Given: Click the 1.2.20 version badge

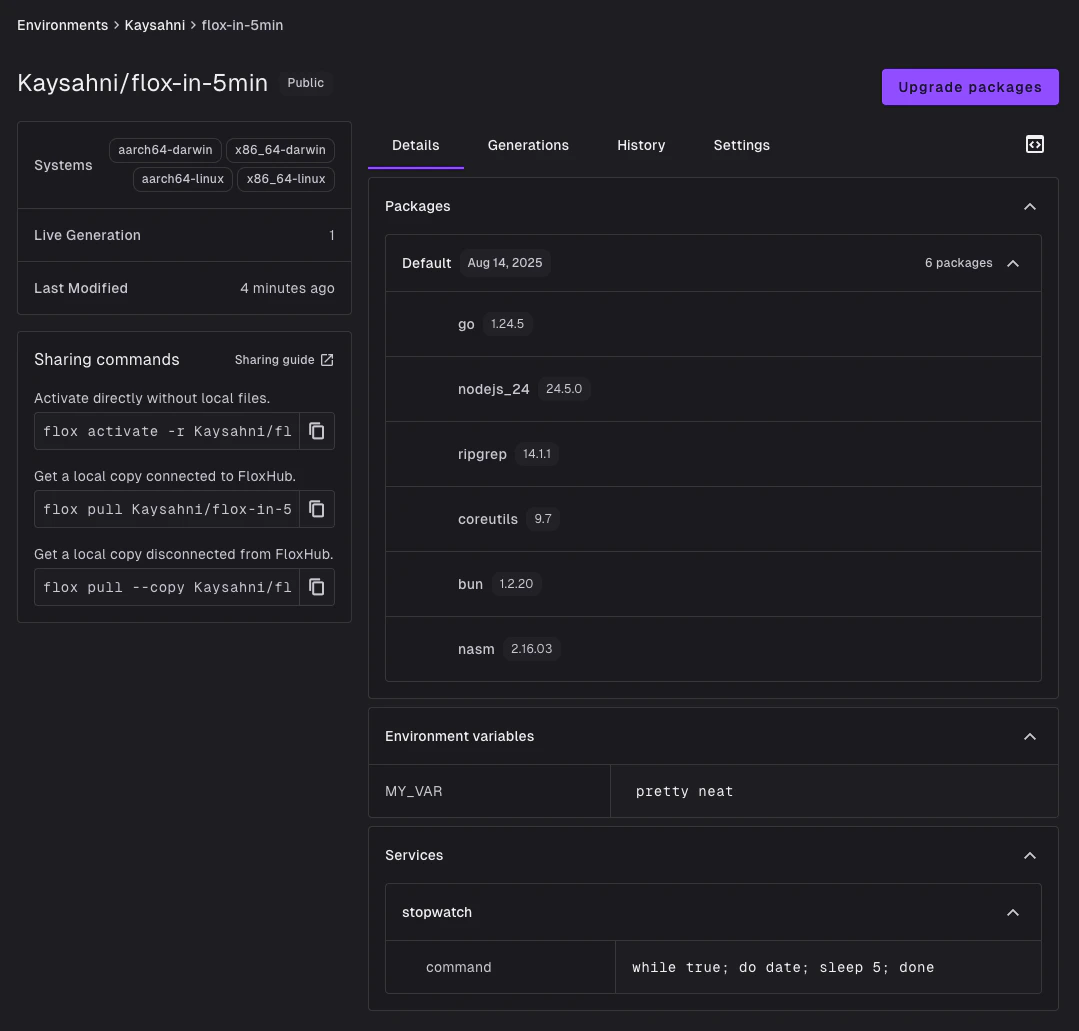Looking at the screenshot, I should click(x=516, y=584).
